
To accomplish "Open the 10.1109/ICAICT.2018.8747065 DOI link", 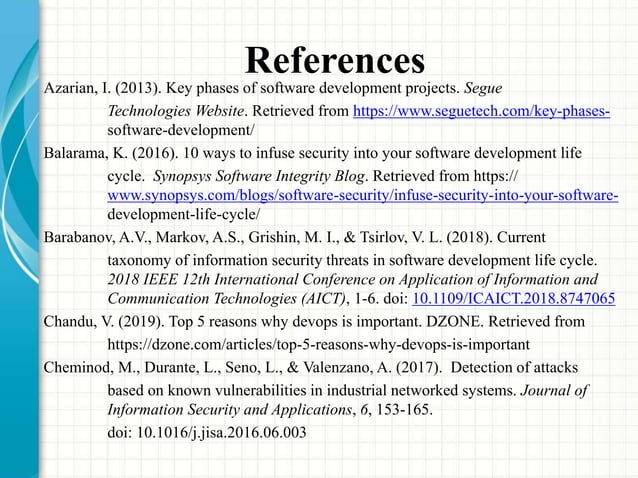I will (x=513, y=299).
